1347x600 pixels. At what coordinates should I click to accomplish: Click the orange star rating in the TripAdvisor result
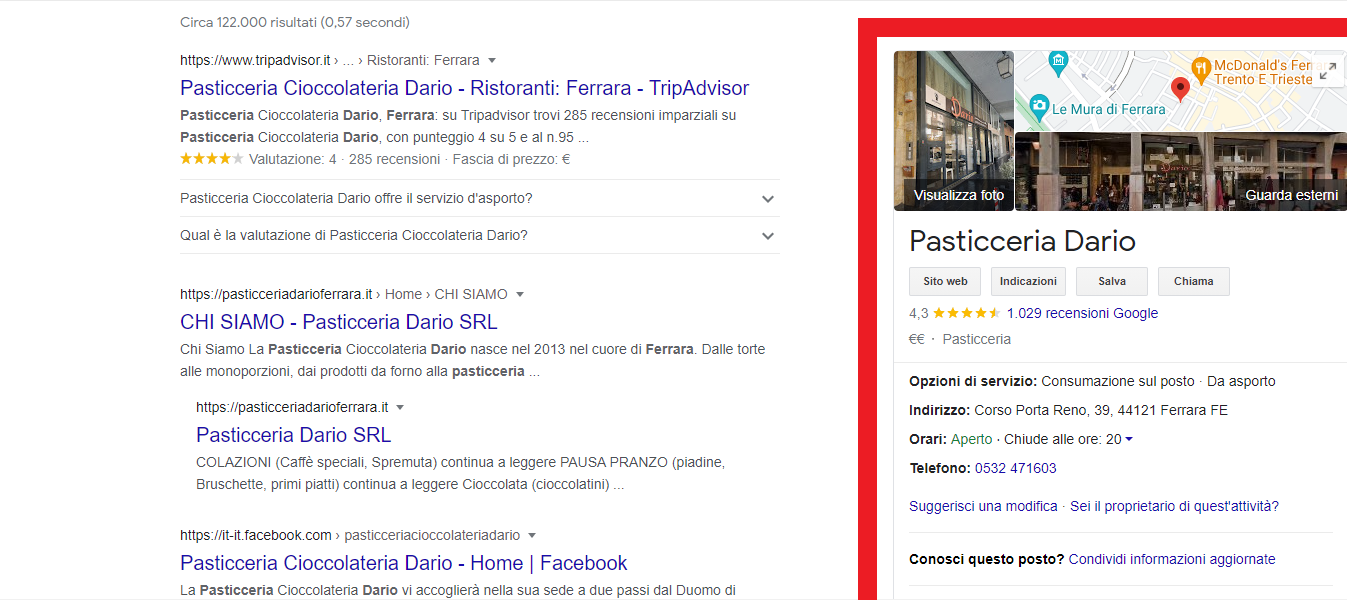click(211, 157)
